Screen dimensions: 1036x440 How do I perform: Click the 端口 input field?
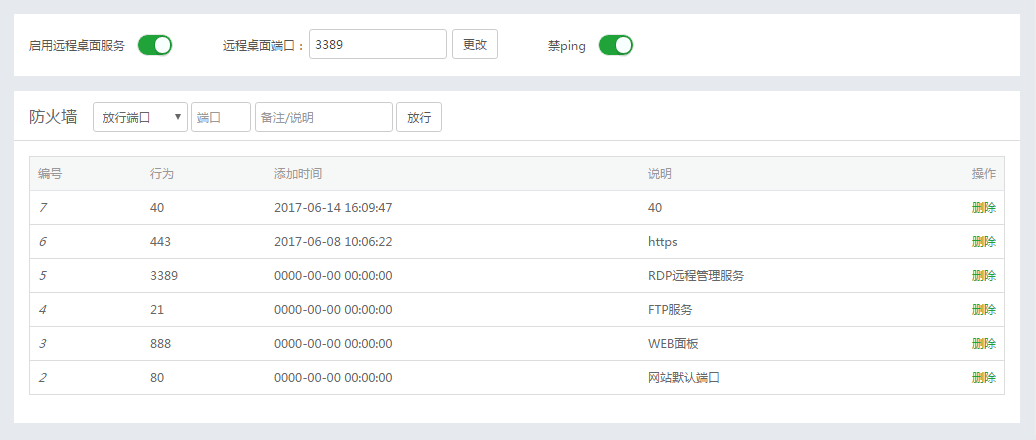click(220, 117)
